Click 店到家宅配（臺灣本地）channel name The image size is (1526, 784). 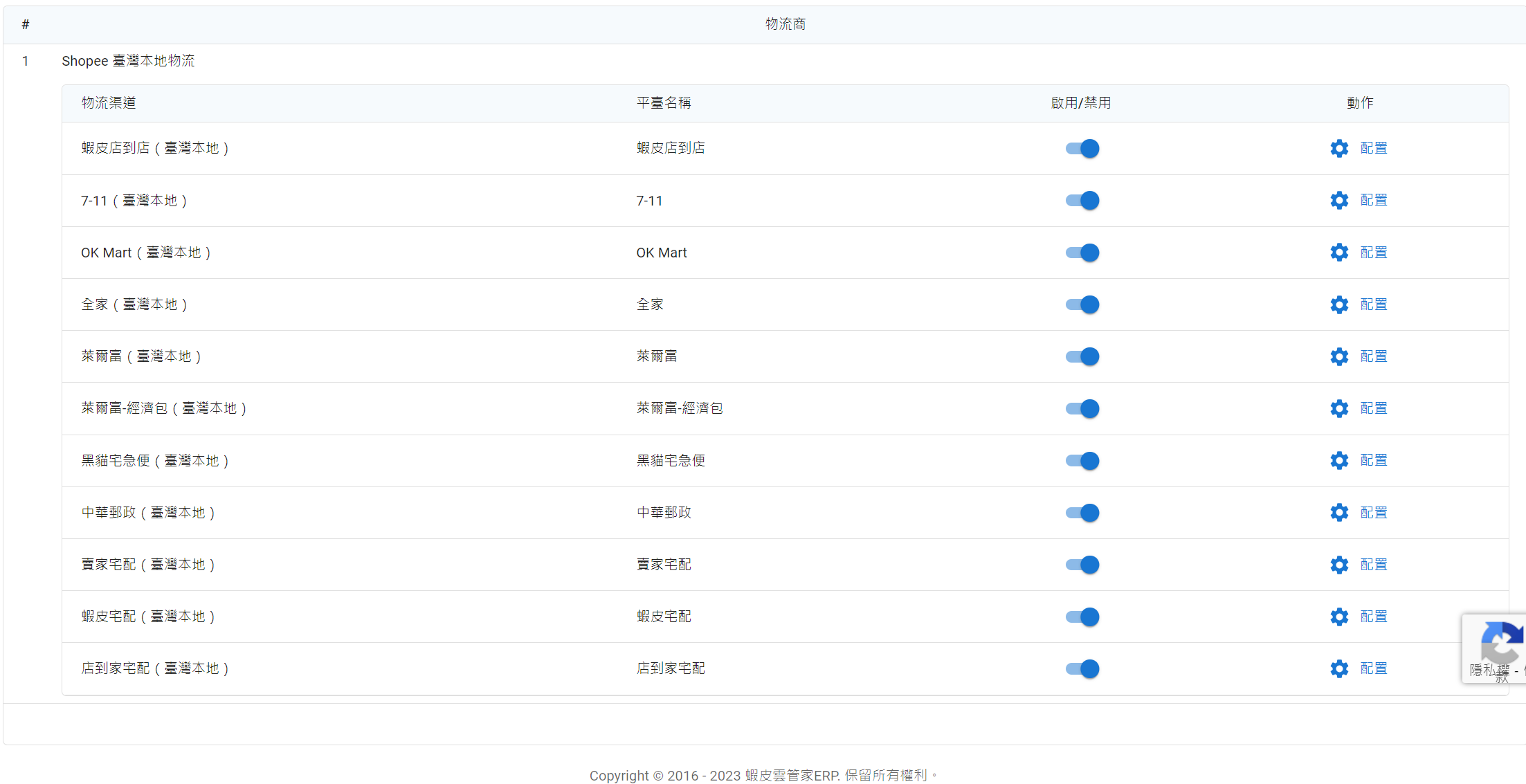coord(155,668)
